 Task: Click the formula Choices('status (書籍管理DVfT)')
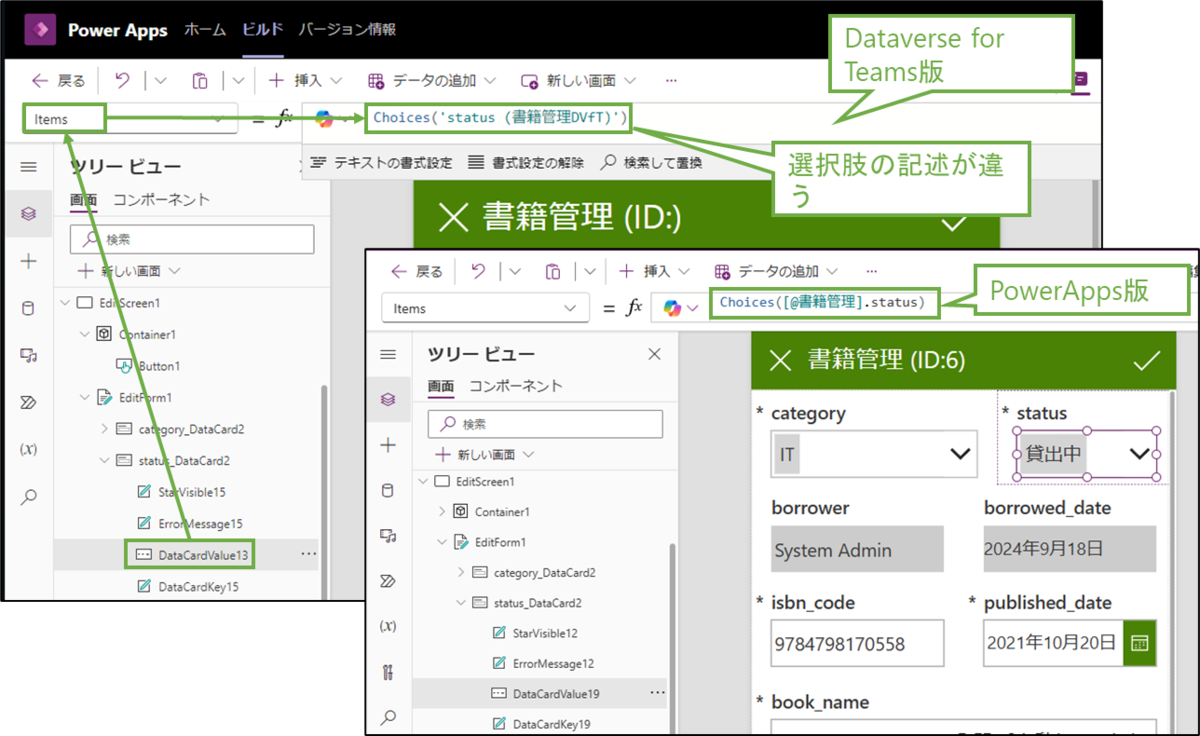click(501, 118)
